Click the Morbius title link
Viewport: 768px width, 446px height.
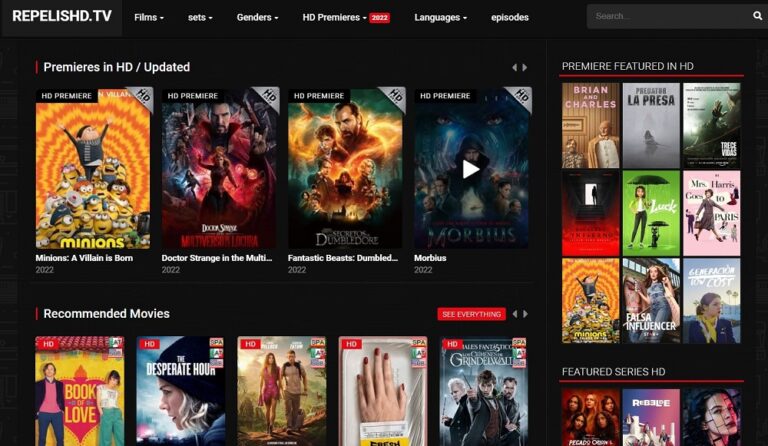pos(430,258)
